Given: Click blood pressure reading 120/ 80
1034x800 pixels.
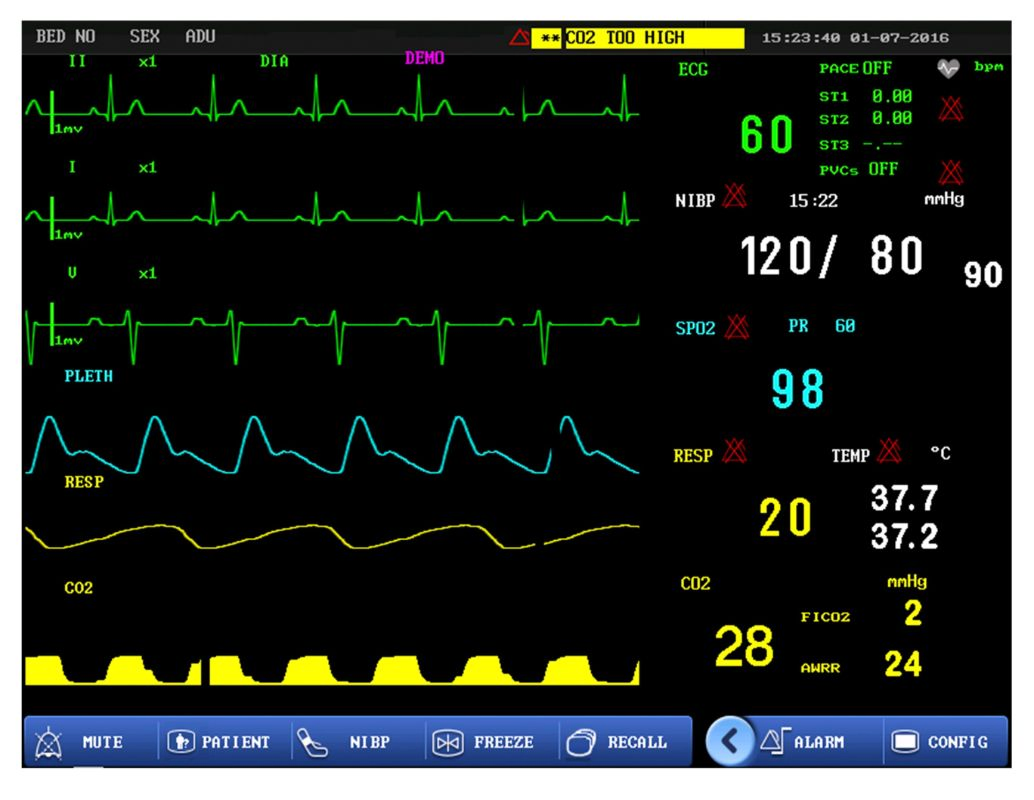Looking at the screenshot, I should 832,256.
